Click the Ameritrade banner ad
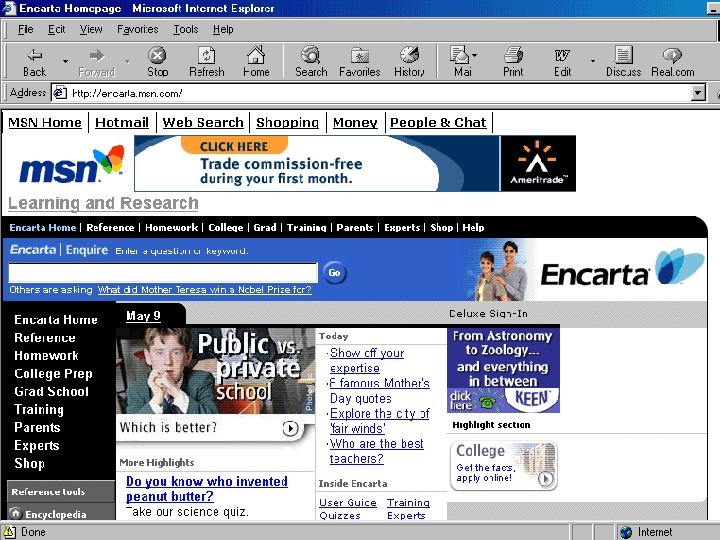Screen dimensions: 720x540 355,163
